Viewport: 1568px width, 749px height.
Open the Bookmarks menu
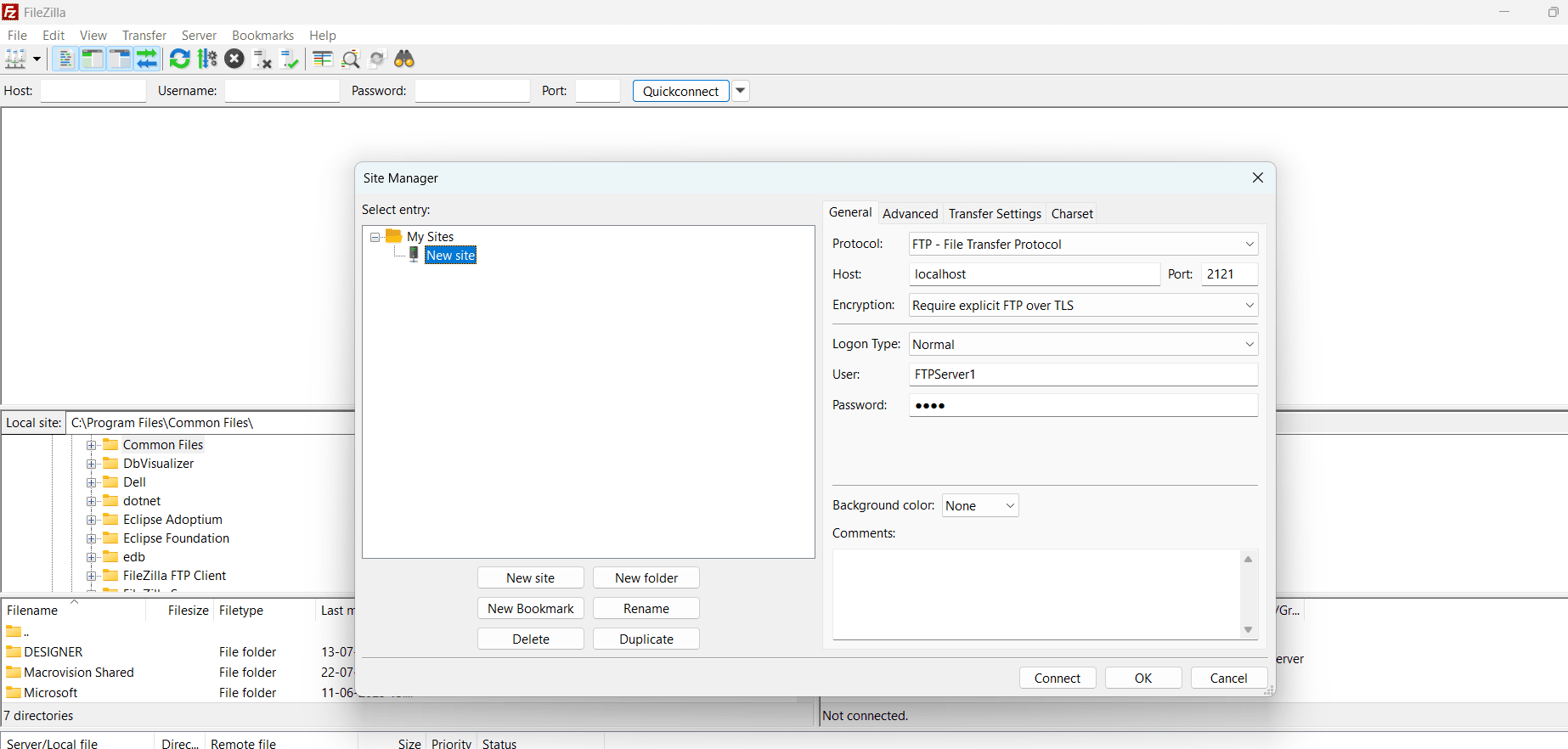(262, 36)
